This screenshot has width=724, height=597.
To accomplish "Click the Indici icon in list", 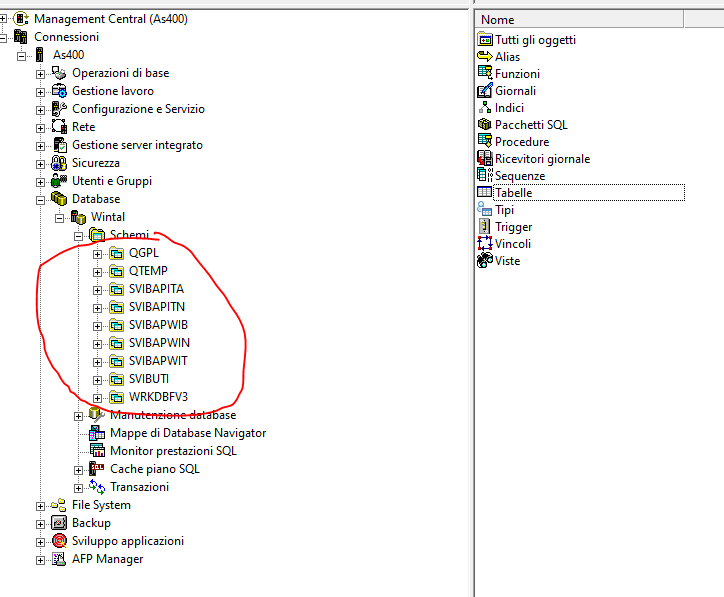I will click(485, 108).
